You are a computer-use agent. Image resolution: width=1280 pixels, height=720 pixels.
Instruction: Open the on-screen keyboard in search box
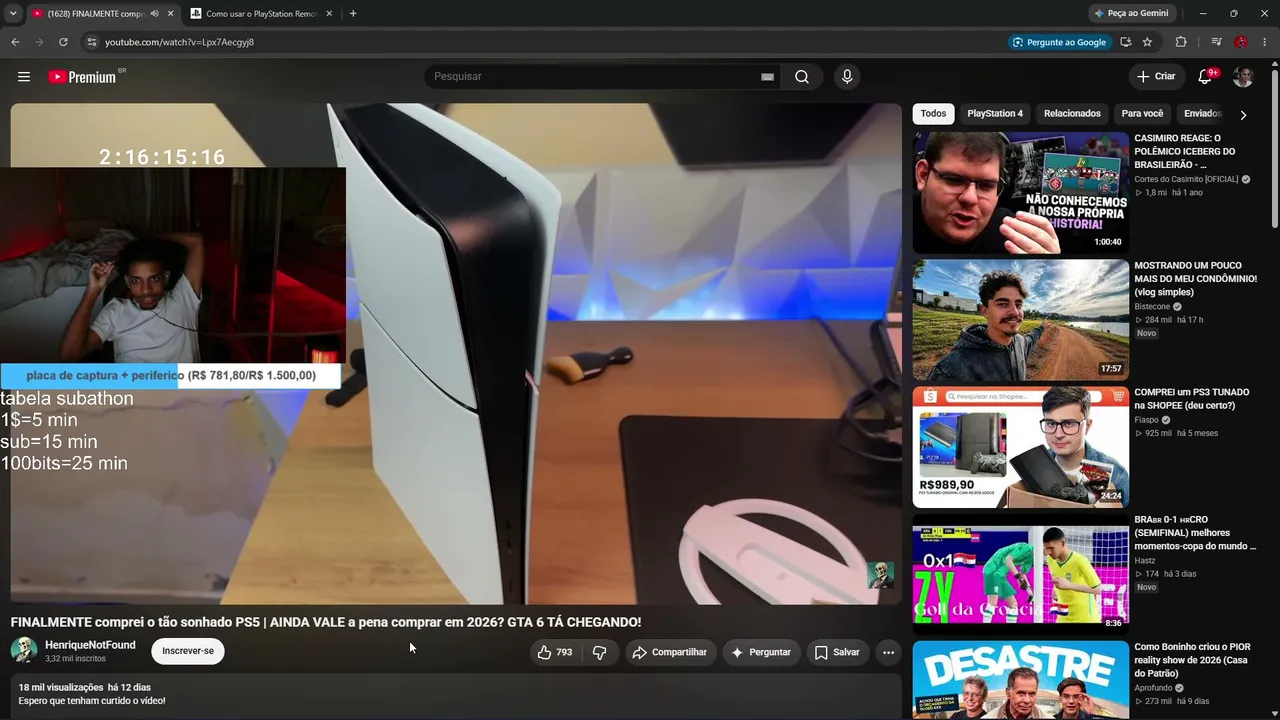(x=767, y=77)
